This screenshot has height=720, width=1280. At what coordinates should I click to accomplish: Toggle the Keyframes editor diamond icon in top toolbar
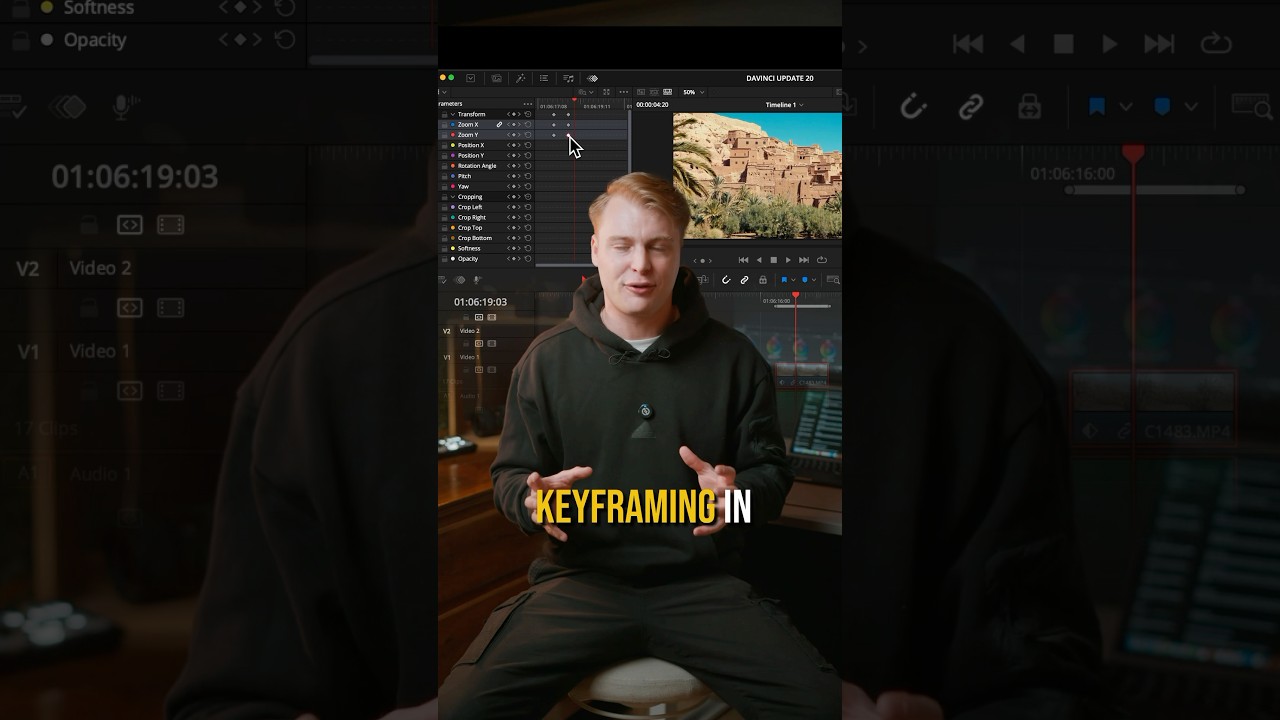coord(592,78)
